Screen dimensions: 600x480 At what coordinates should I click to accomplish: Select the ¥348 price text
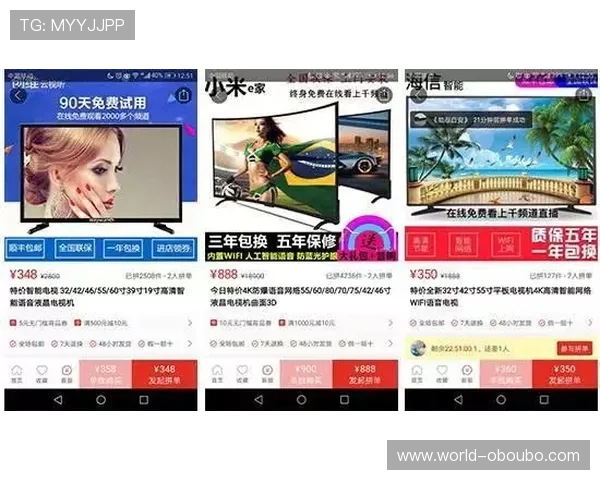pyautogui.click(x=23, y=274)
